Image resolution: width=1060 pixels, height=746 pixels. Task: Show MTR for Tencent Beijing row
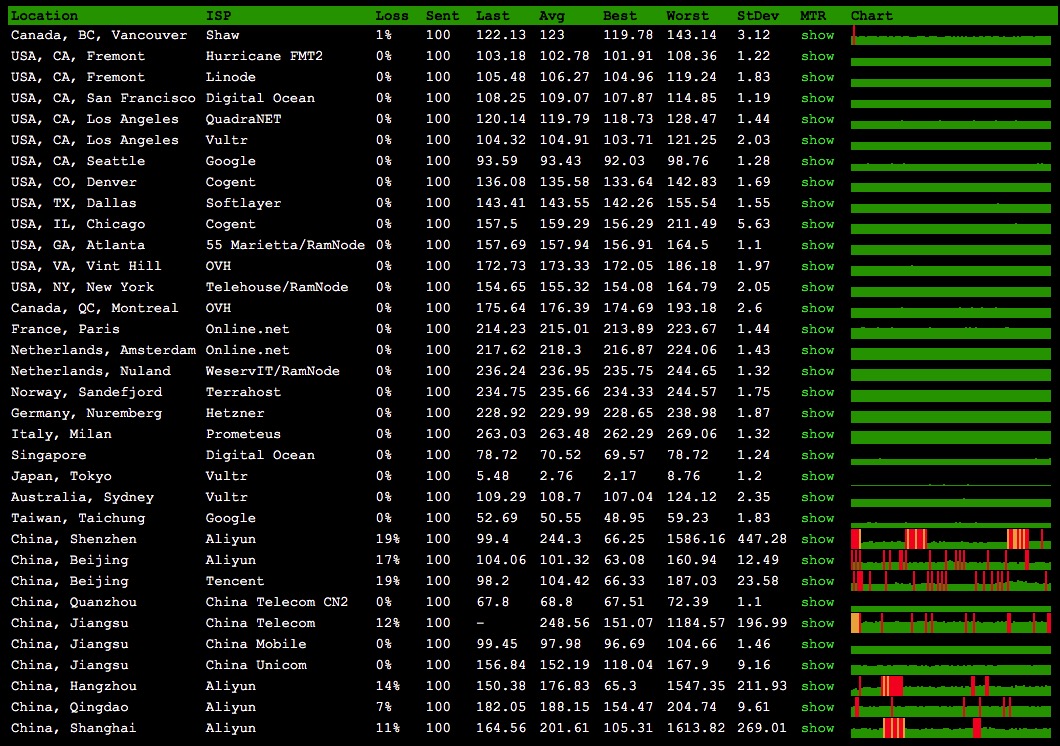tap(817, 580)
